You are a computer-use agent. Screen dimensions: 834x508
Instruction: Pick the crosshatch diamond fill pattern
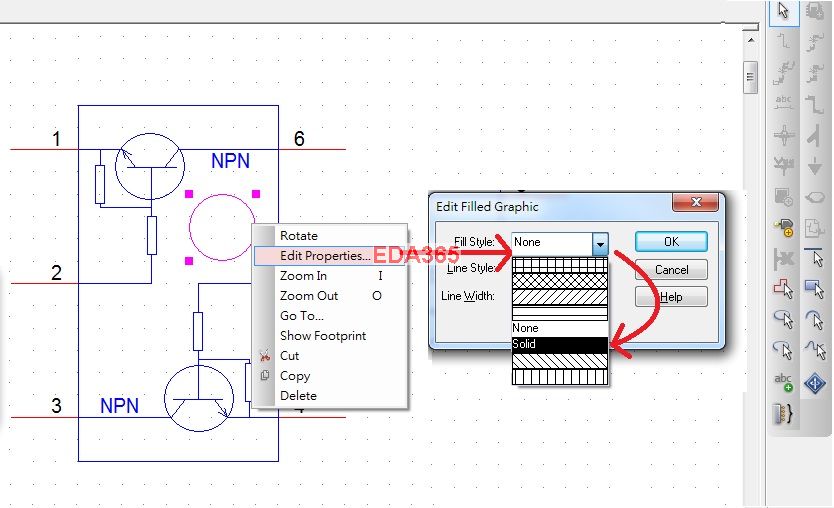(x=560, y=281)
